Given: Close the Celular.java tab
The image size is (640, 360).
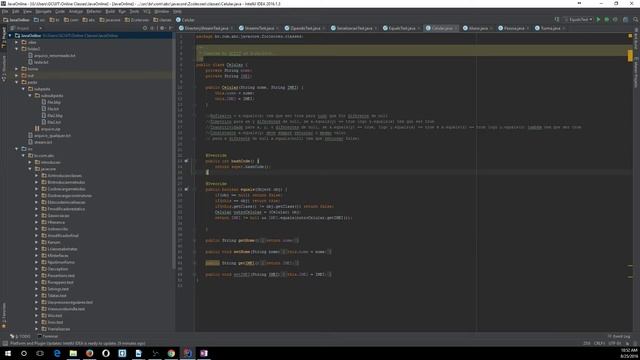Looking at the screenshot, I should (456, 28).
